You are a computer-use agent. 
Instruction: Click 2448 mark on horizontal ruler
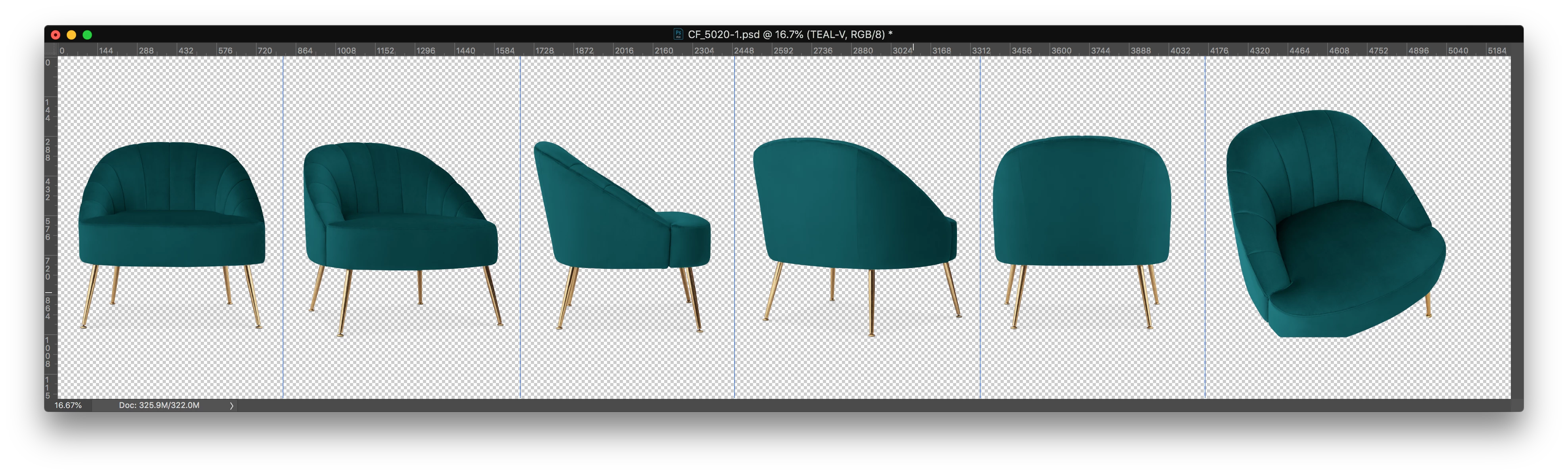coord(744,50)
